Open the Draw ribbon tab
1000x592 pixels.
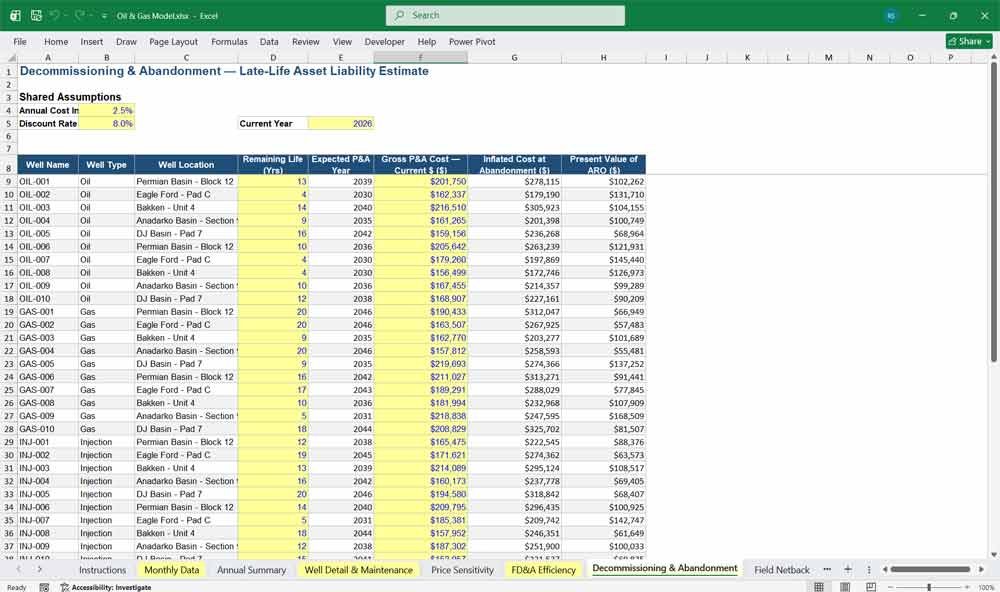click(126, 41)
